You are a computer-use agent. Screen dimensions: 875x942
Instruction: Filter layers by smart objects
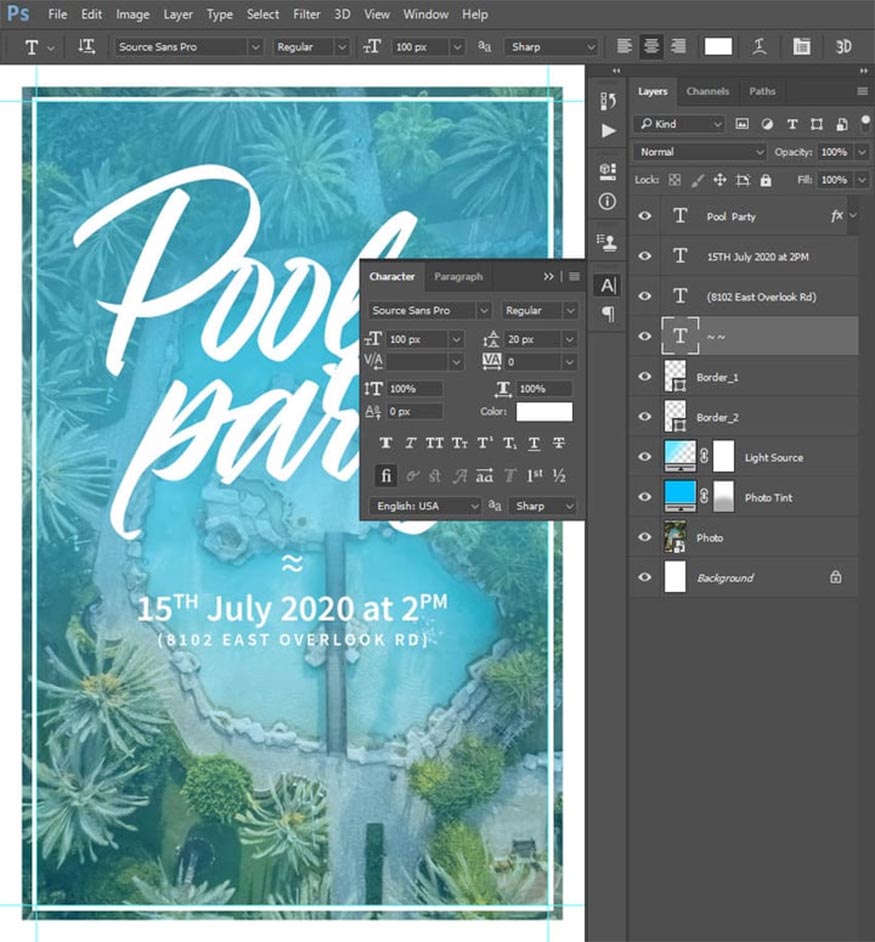pos(842,124)
